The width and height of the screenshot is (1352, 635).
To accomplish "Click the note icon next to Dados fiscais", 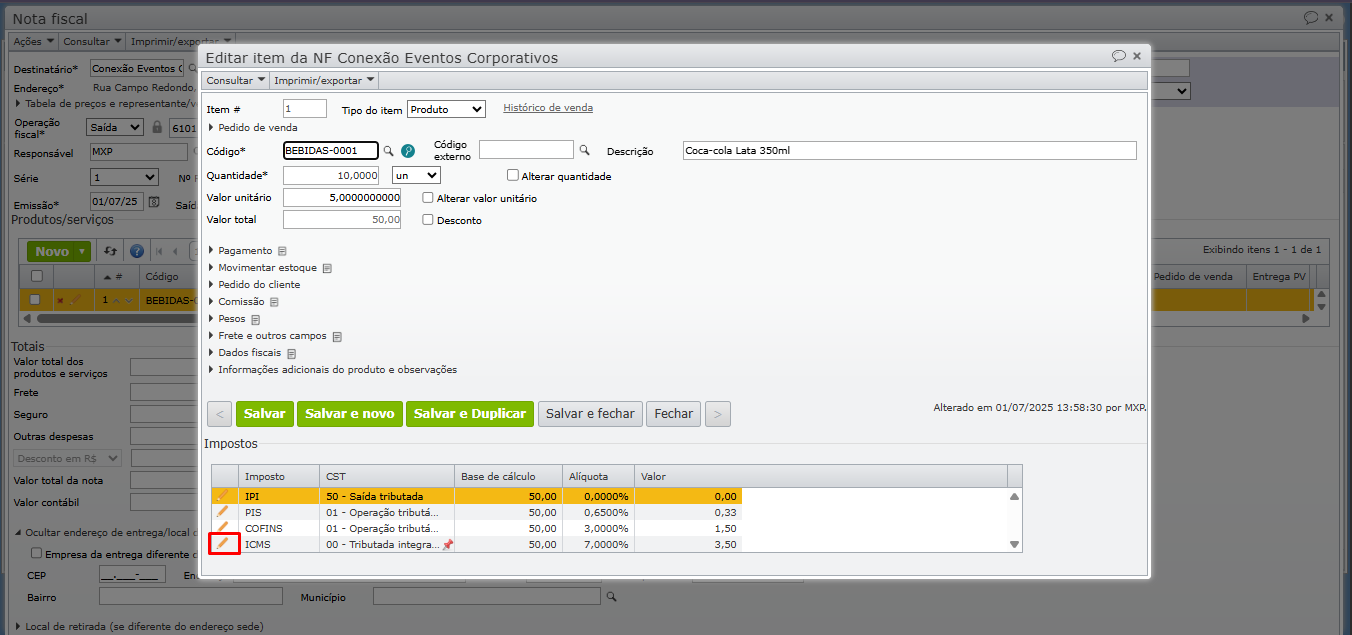I will pyautogui.click(x=291, y=353).
